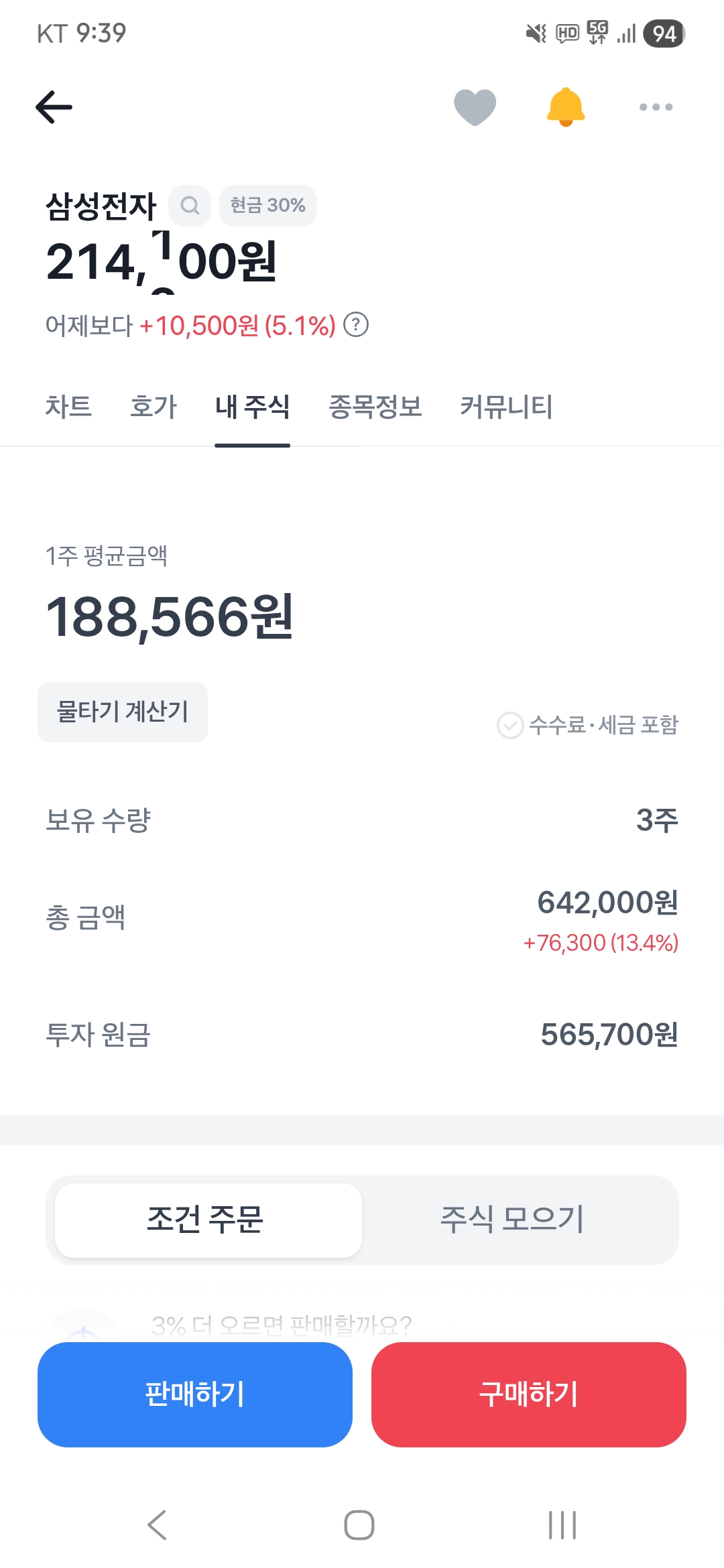Viewport: 724px width, 1568px height.
Task: Tap the back arrow icon
Action: [x=54, y=107]
